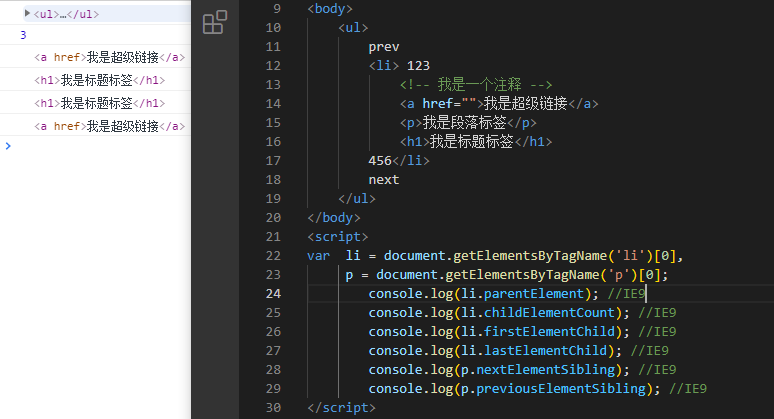The height and width of the screenshot is (419, 774).
Task: Click getElementsByTagName('li') on line 22
Action: click(553, 256)
